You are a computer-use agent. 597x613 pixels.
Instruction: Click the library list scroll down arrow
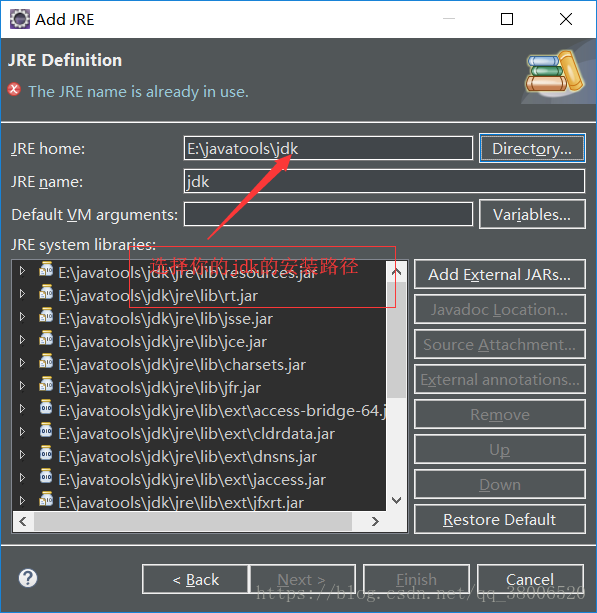pos(396,500)
